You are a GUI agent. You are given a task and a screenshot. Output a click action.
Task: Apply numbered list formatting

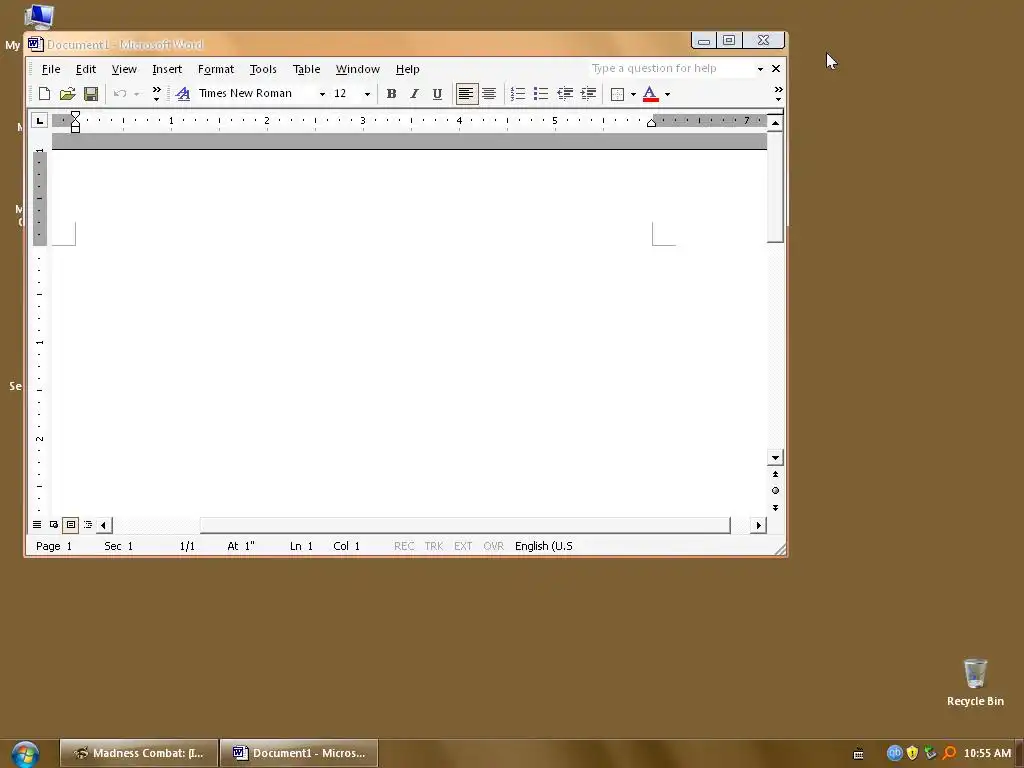[x=518, y=94]
